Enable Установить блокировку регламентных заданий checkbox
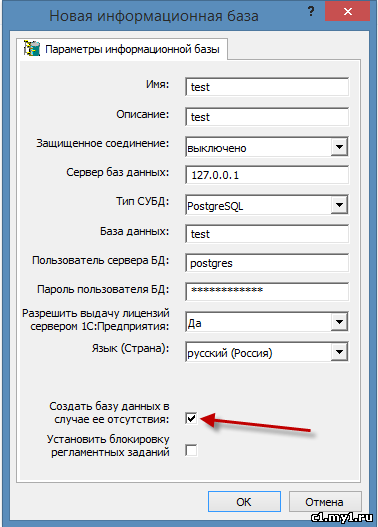The image size is (378, 527). [x=191, y=450]
